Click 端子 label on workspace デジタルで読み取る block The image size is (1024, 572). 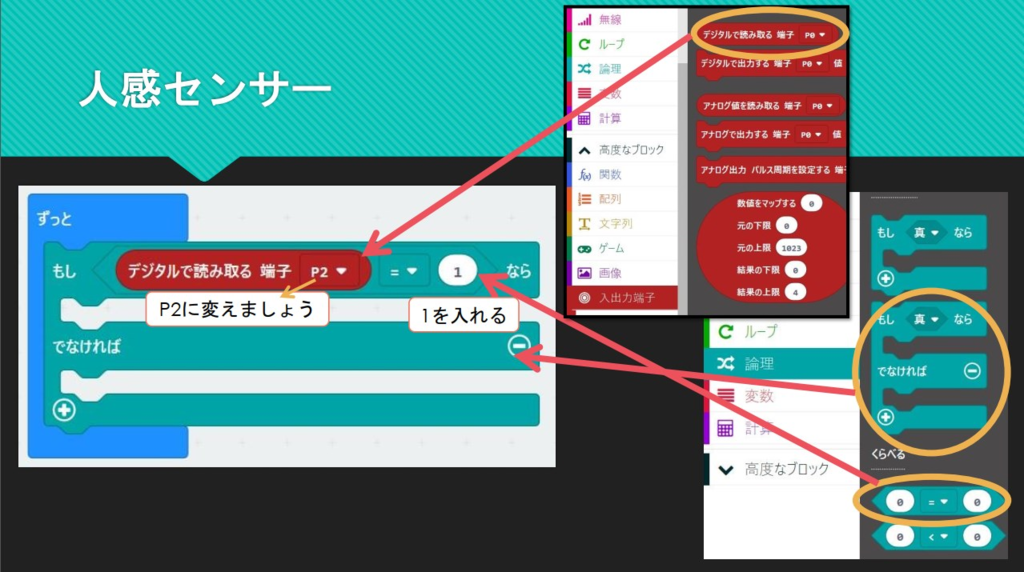pos(276,272)
